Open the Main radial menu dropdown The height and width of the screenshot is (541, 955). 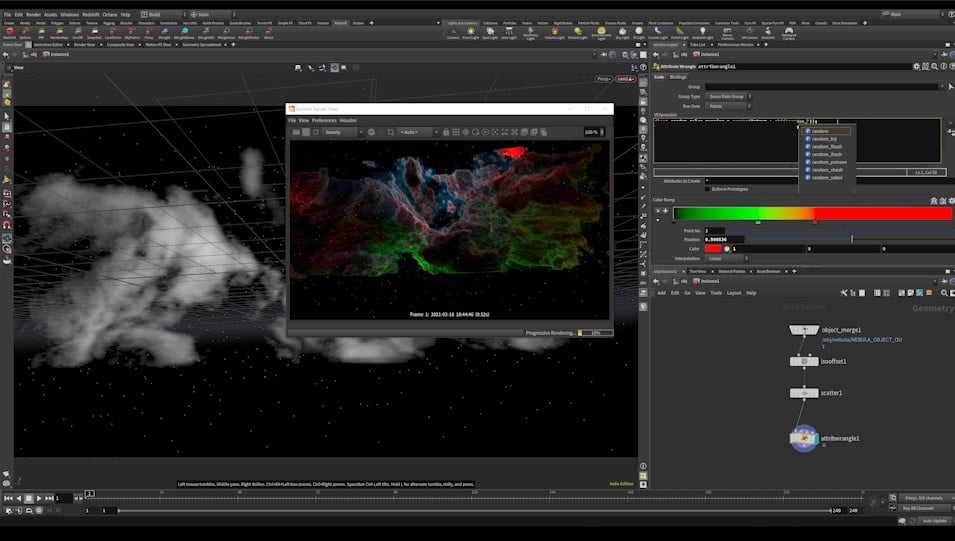coord(212,14)
